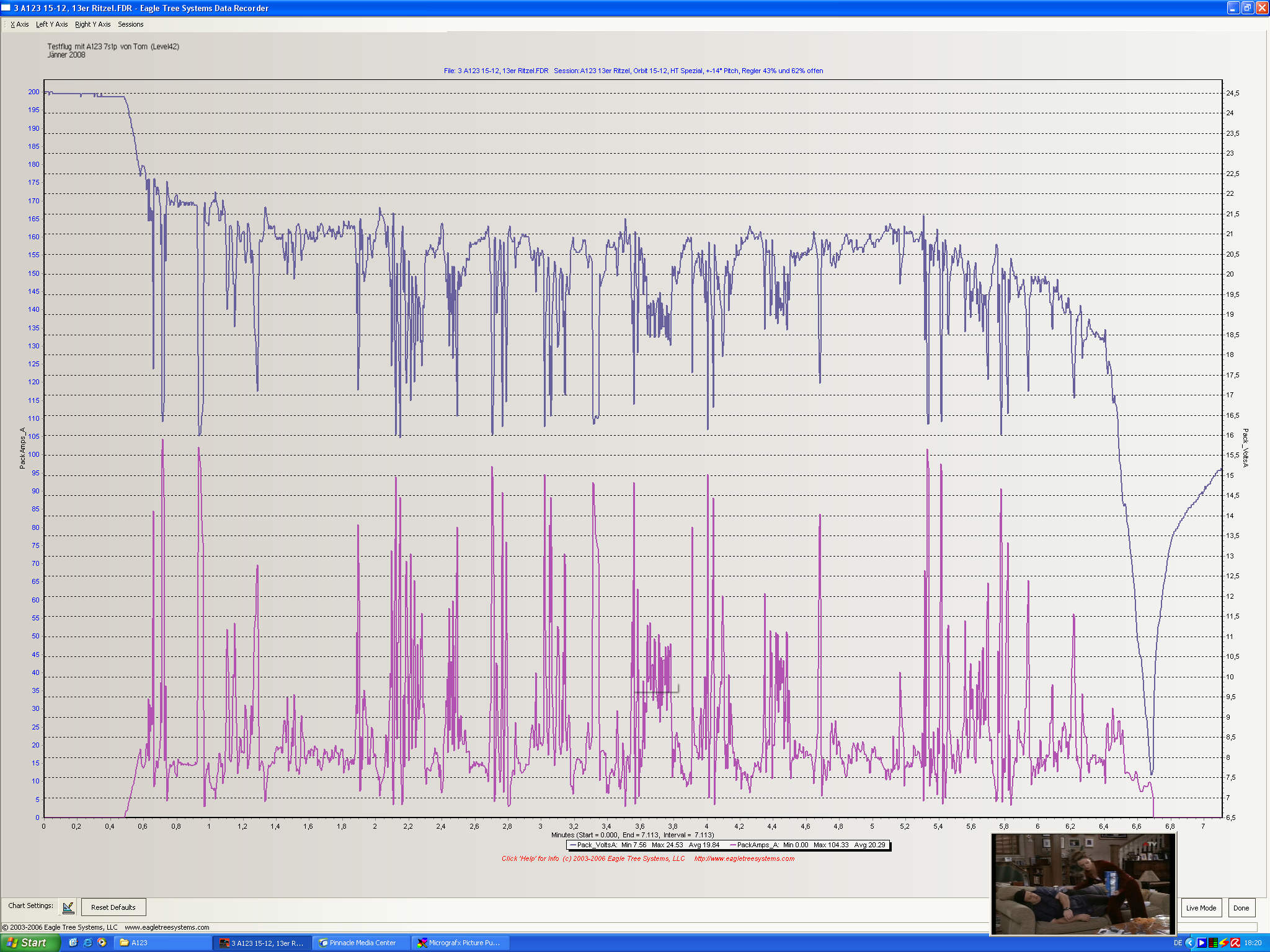Launch Outlook Express from Quick Launch

point(73,943)
